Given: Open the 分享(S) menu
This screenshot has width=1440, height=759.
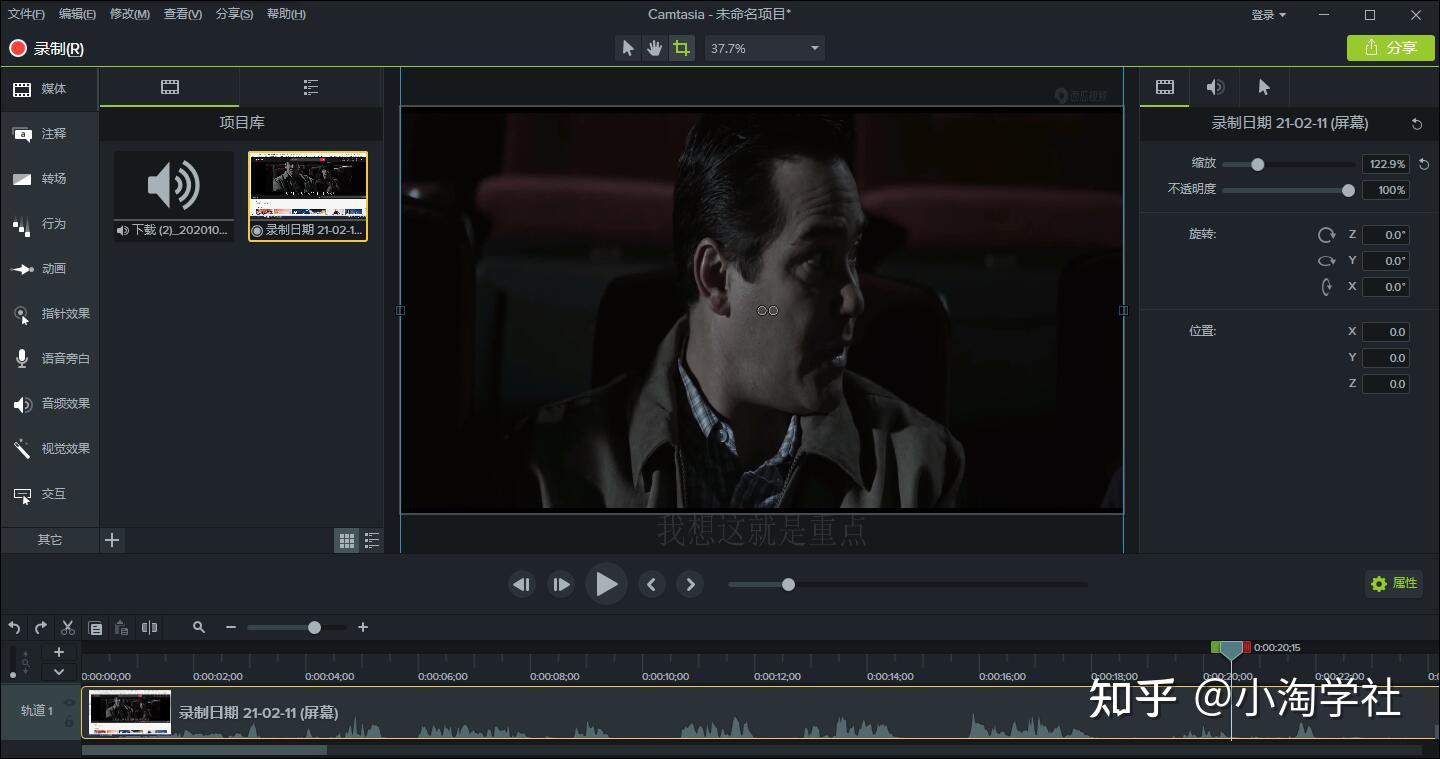Looking at the screenshot, I should (234, 14).
